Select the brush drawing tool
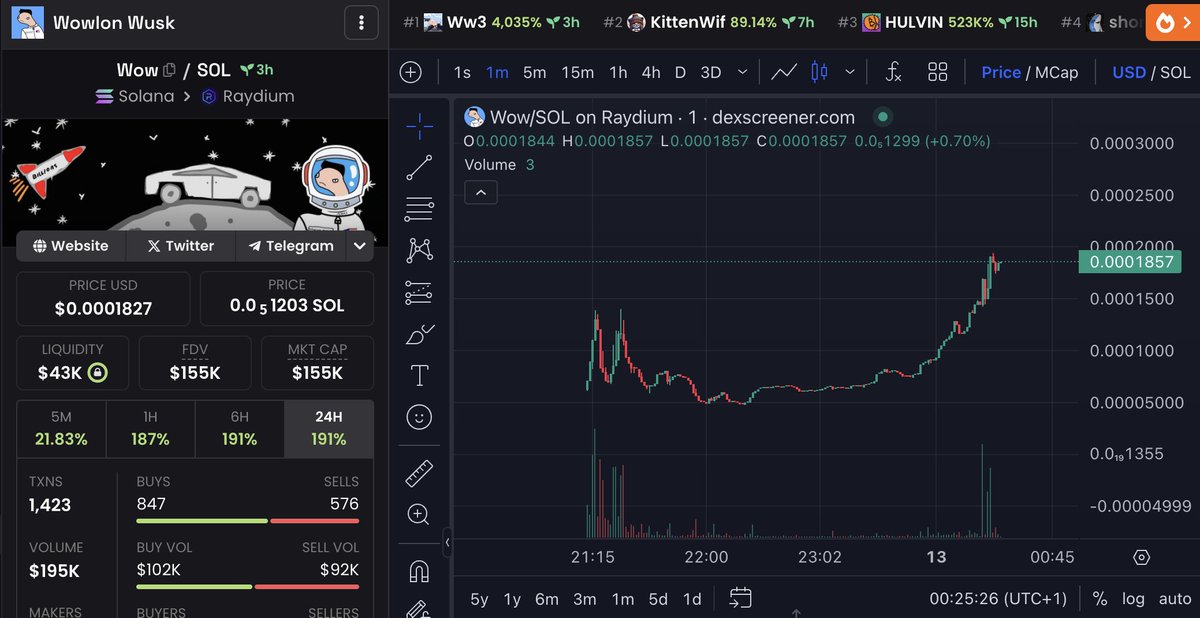1200x618 pixels. [x=420, y=334]
